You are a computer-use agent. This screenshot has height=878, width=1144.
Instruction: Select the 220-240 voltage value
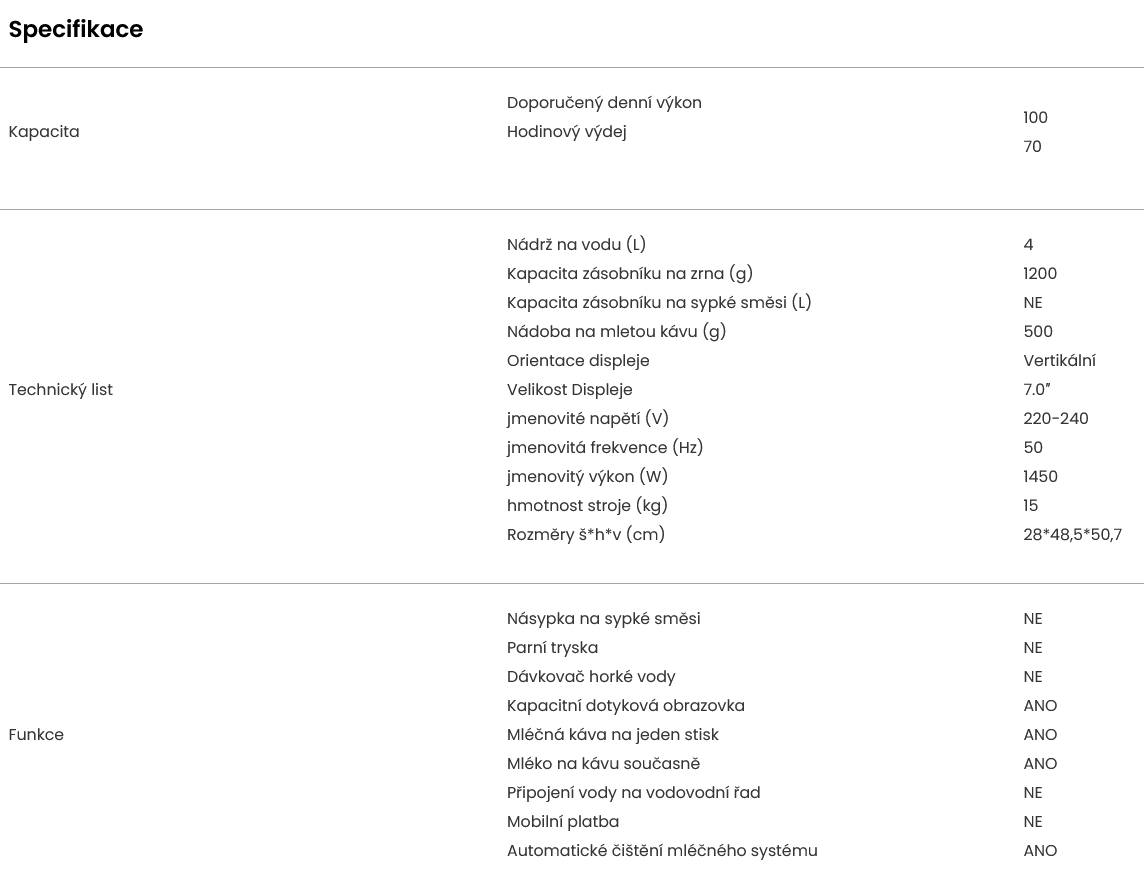click(1055, 419)
